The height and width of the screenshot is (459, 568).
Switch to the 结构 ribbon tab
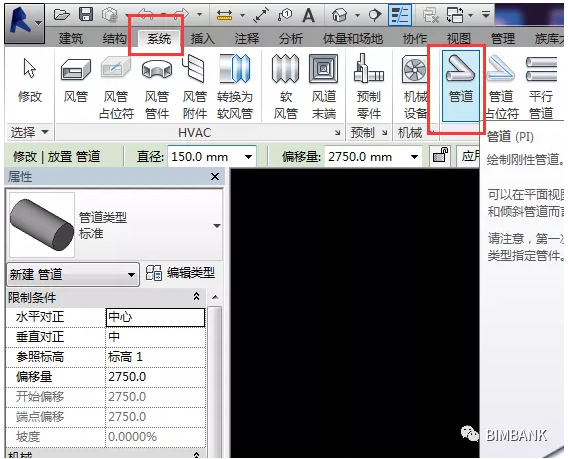tap(114, 38)
